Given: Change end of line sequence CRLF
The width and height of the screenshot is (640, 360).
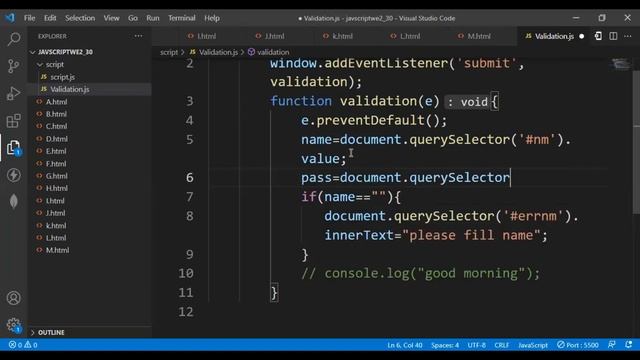Looking at the screenshot, I should [x=502, y=345].
